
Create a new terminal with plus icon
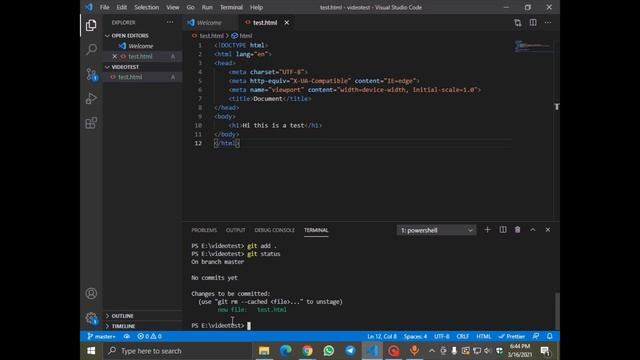pyautogui.click(x=487, y=230)
